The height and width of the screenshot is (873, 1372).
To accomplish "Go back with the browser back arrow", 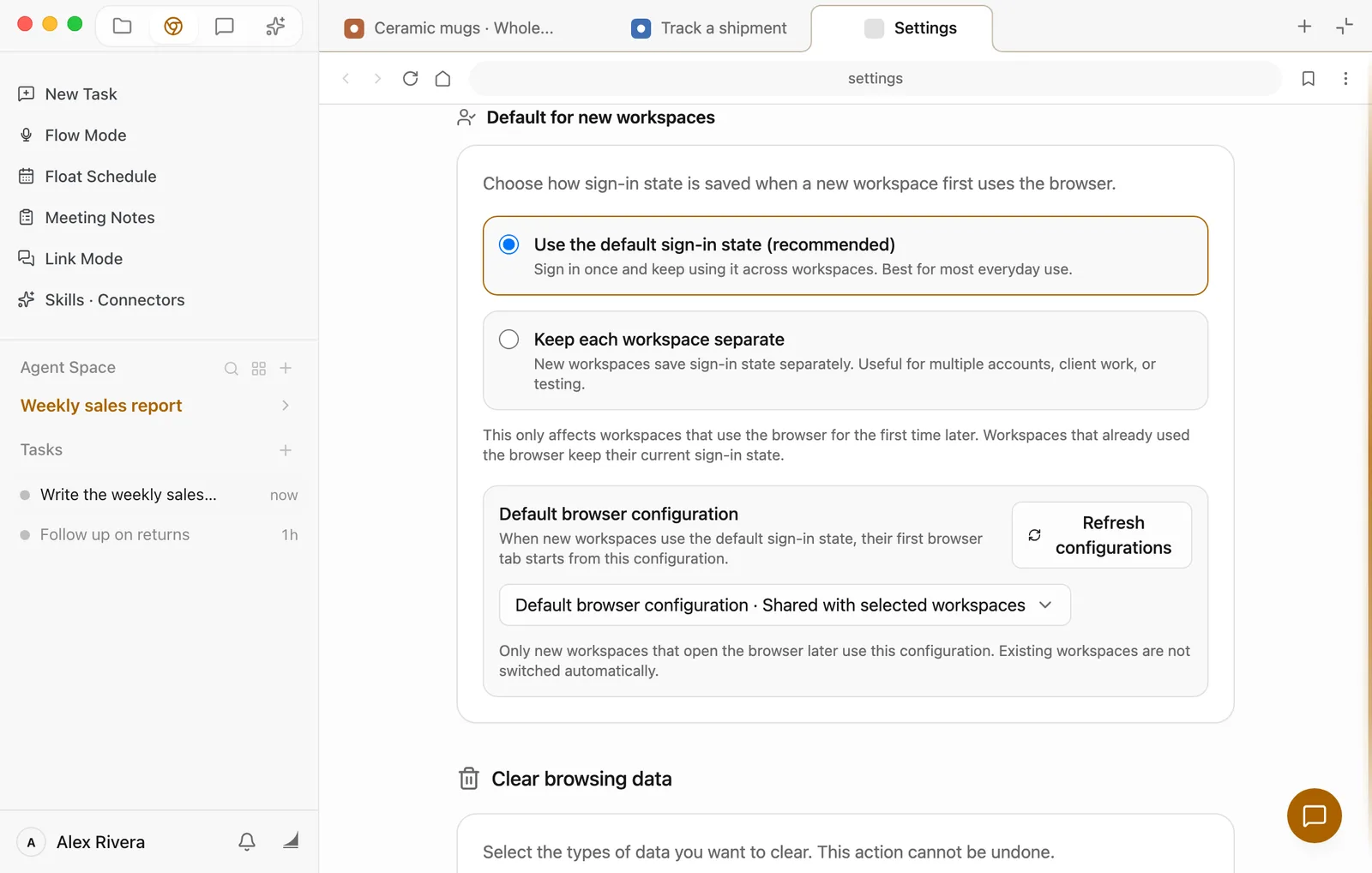I will pyautogui.click(x=346, y=79).
